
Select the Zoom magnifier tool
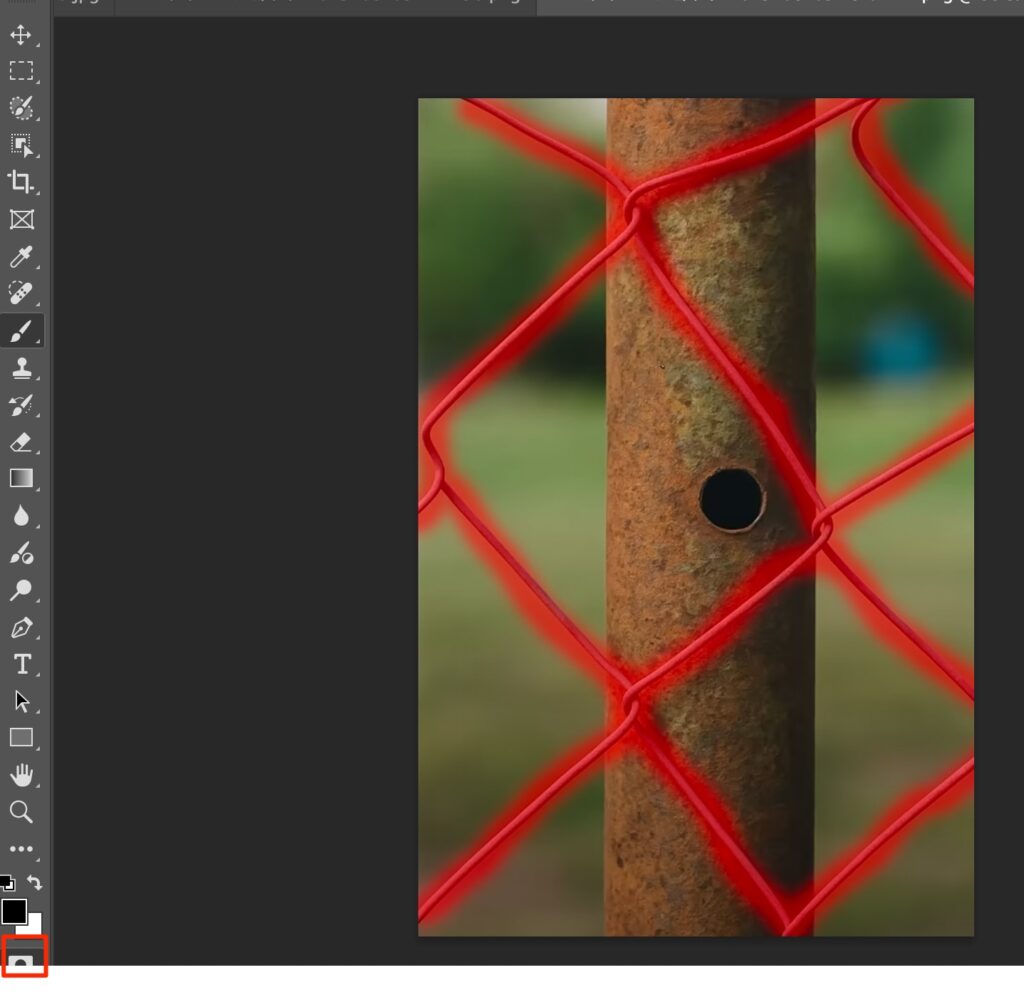(x=20, y=811)
